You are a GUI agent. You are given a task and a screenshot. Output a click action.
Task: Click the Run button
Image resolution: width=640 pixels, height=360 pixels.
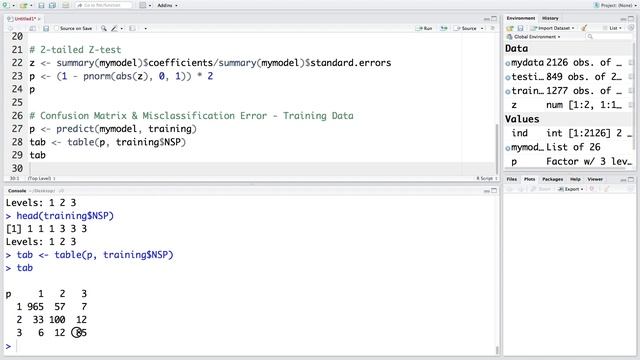click(x=424, y=28)
